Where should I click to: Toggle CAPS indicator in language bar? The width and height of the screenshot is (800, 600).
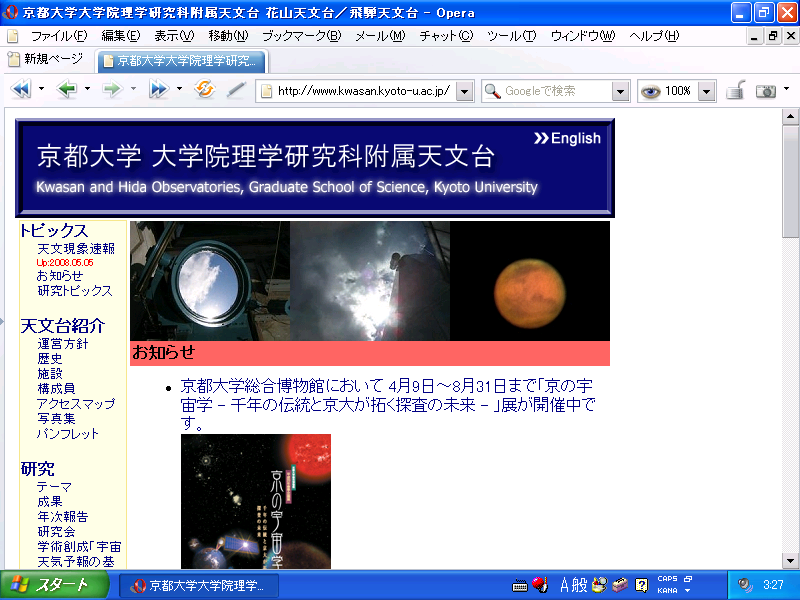coord(667,579)
